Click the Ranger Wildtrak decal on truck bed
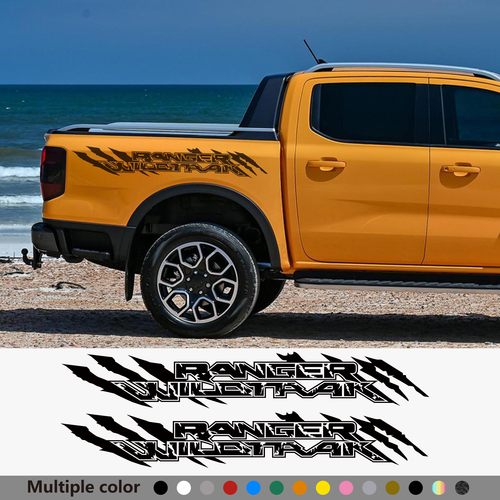The width and height of the screenshot is (500, 500). tap(170, 161)
